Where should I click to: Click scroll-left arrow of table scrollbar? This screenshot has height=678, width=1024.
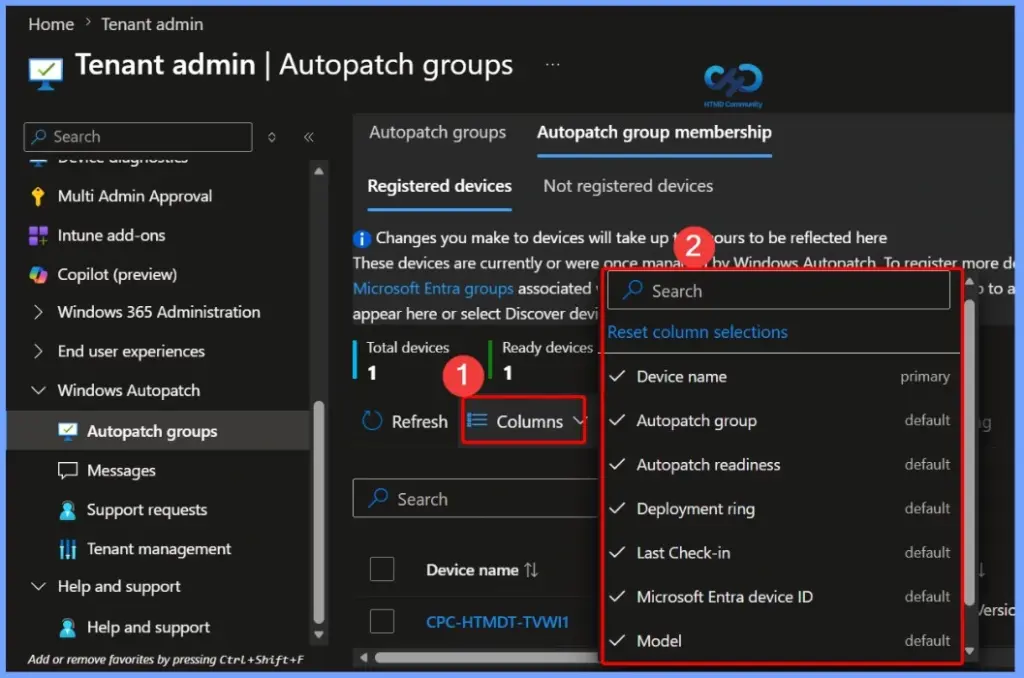coord(364,657)
